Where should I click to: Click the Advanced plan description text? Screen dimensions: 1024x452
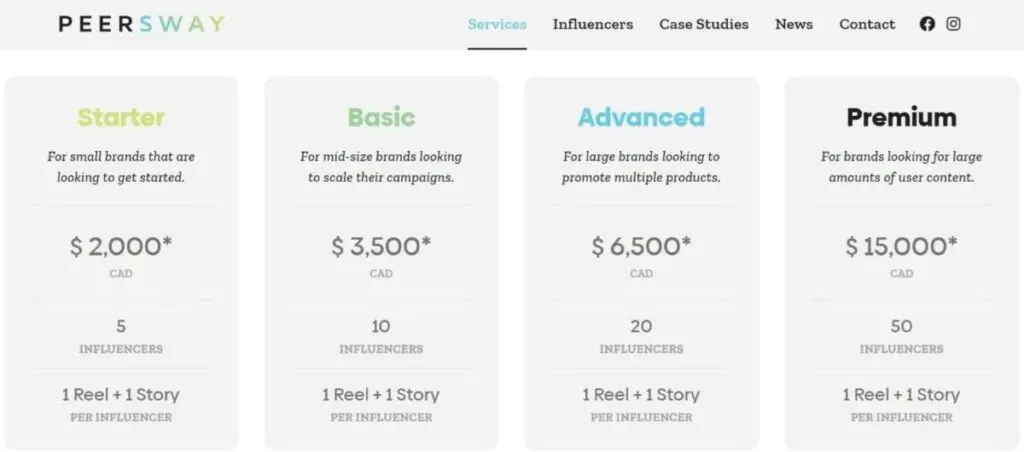click(x=641, y=167)
